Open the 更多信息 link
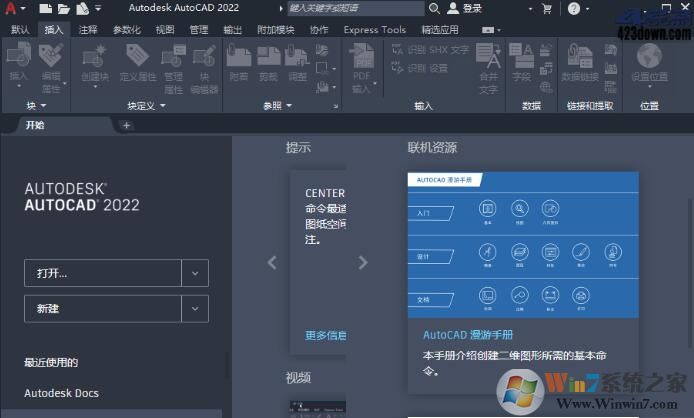694x418 pixels. [325, 336]
